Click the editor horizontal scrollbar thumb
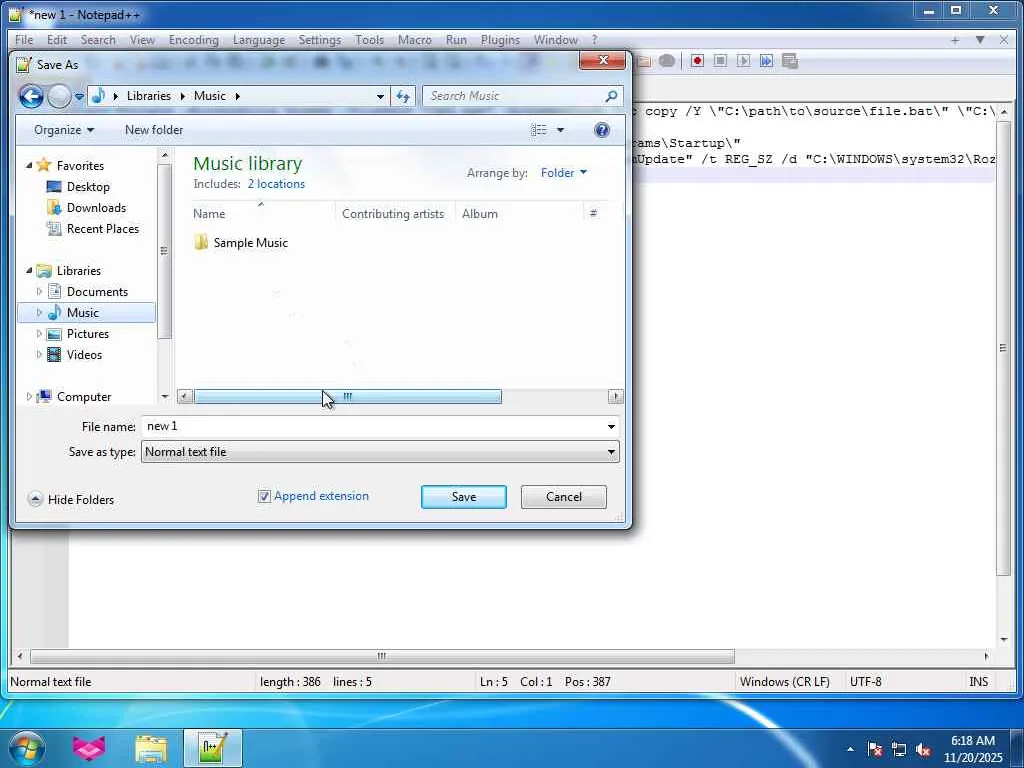This screenshot has height=768, width=1024. pyautogui.click(x=382, y=656)
